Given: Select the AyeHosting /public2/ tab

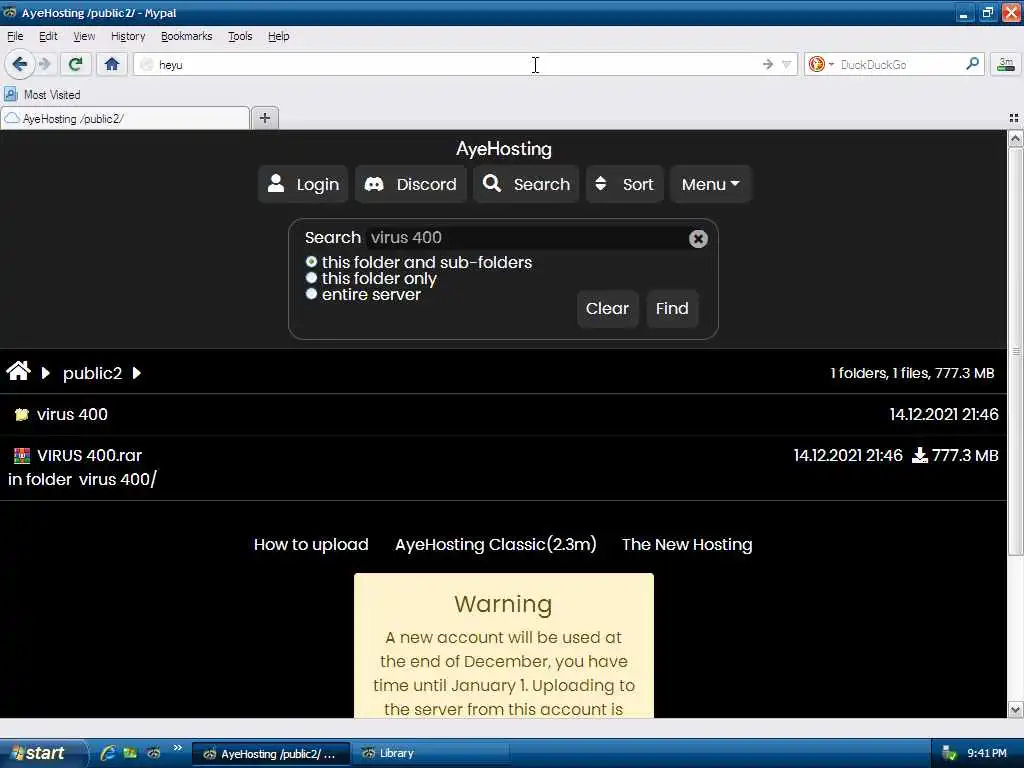Looking at the screenshot, I should [125, 118].
